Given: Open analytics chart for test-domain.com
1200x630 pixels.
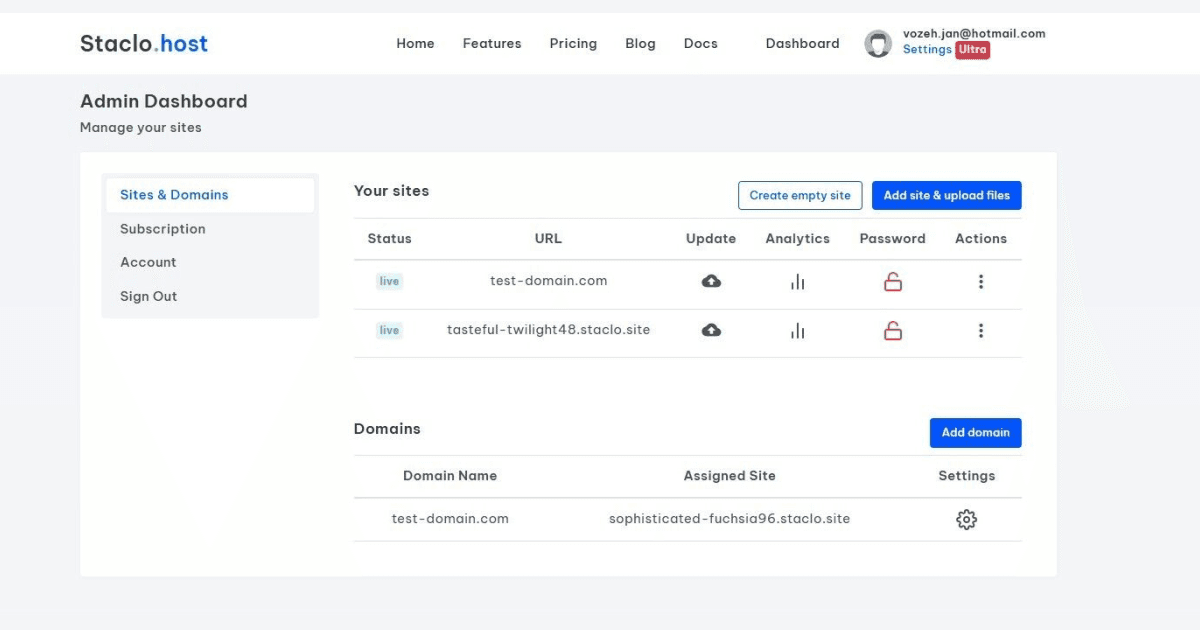Looking at the screenshot, I should tap(797, 282).
